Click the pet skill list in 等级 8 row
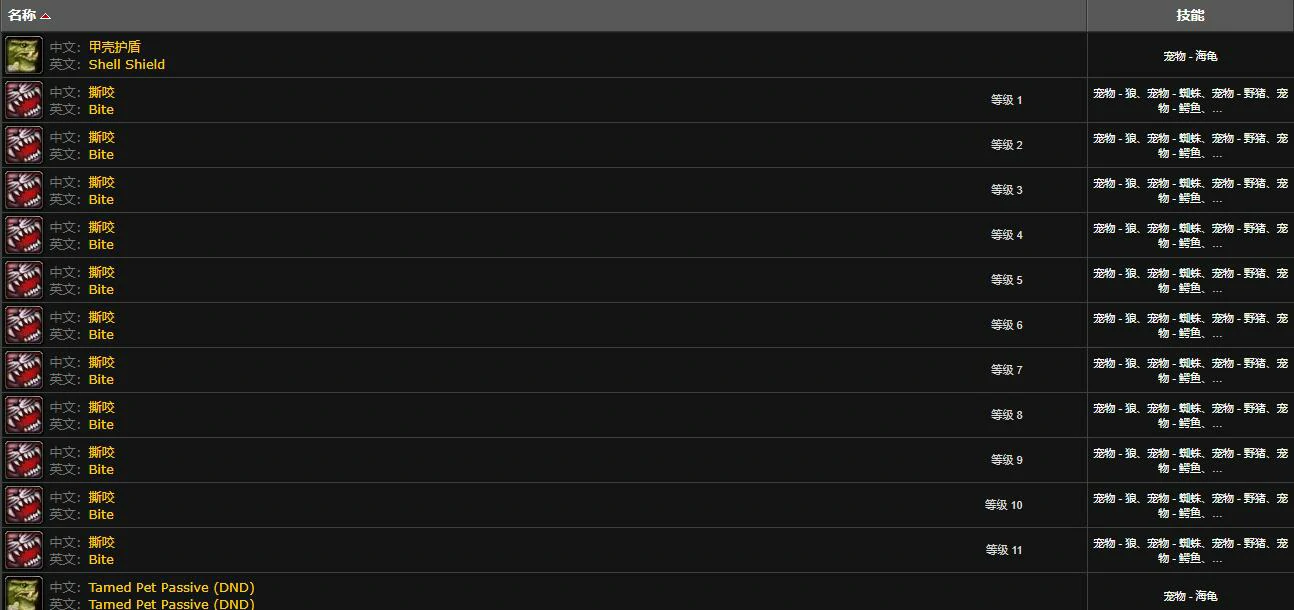Viewport: 1294px width, 610px height. coord(1190,415)
